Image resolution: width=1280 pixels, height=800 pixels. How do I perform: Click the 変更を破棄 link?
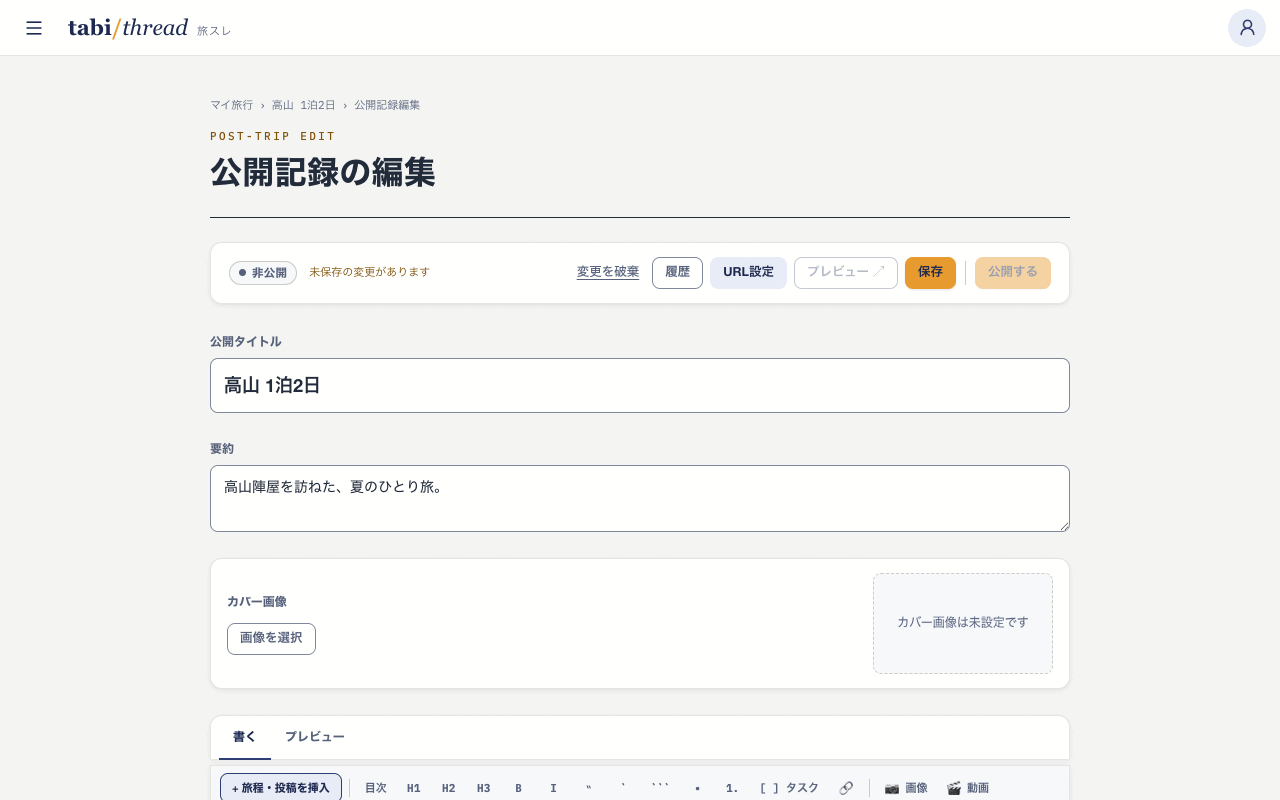608,272
